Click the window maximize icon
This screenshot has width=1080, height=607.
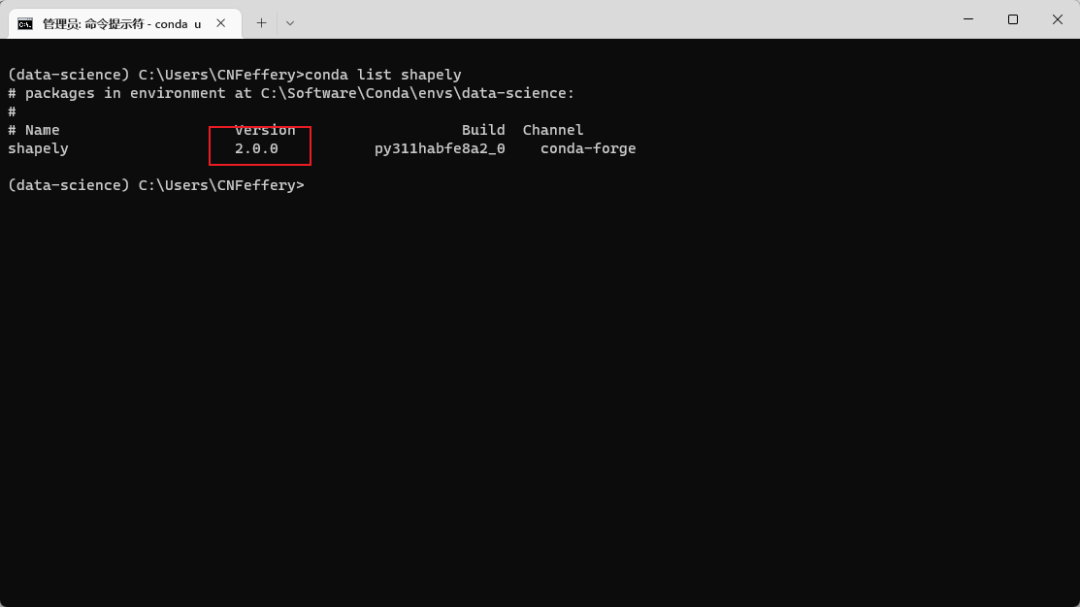(1011, 20)
